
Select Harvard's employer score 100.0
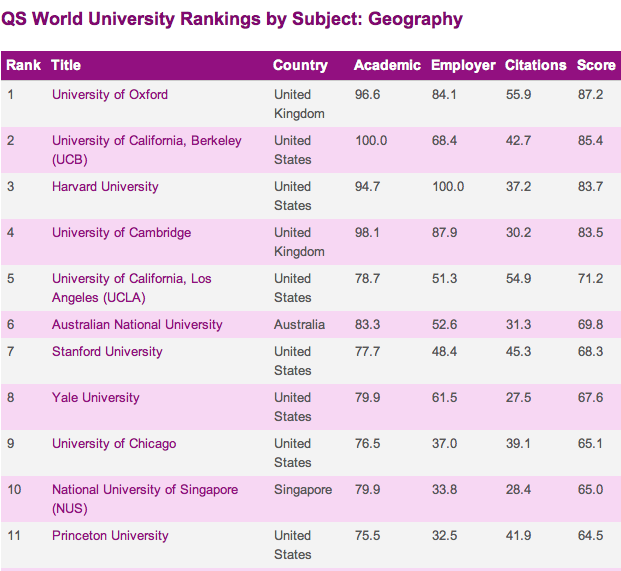448,187
